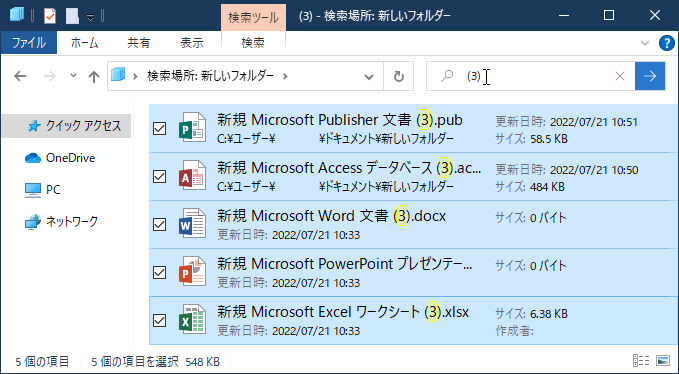Screen dimensions: 679x374
Task: Click the PC monitor icon
Action: coord(33,190)
